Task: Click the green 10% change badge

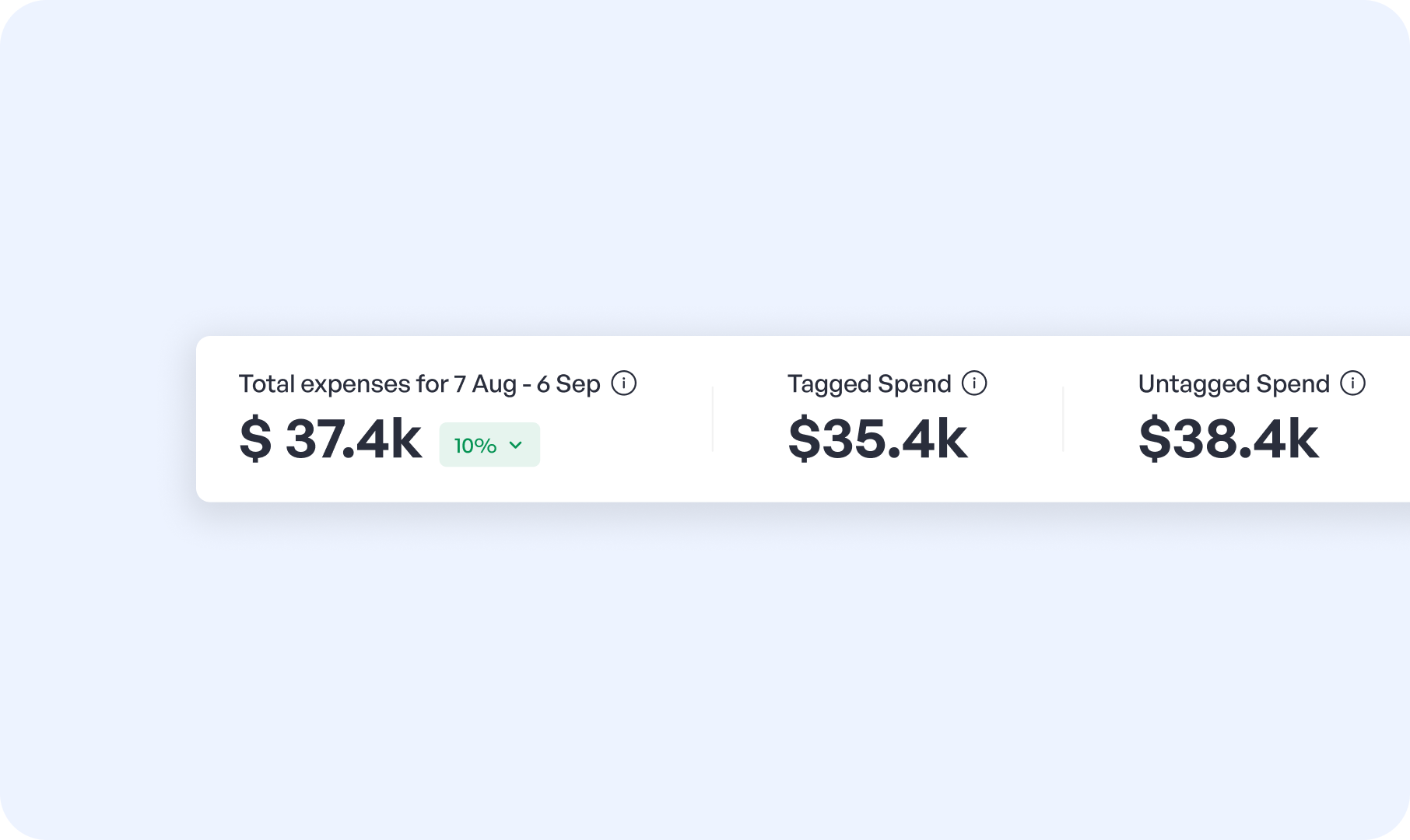Action: (489, 445)
